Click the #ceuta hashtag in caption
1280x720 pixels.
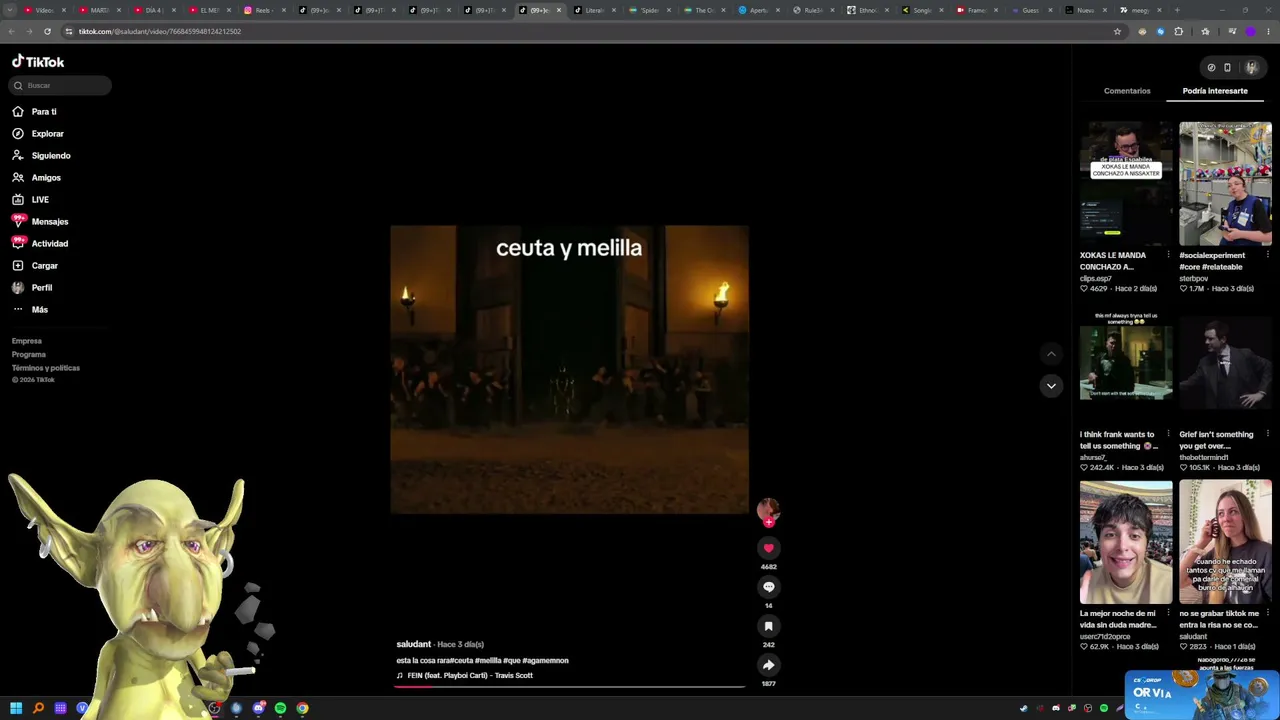coord(461,661)
